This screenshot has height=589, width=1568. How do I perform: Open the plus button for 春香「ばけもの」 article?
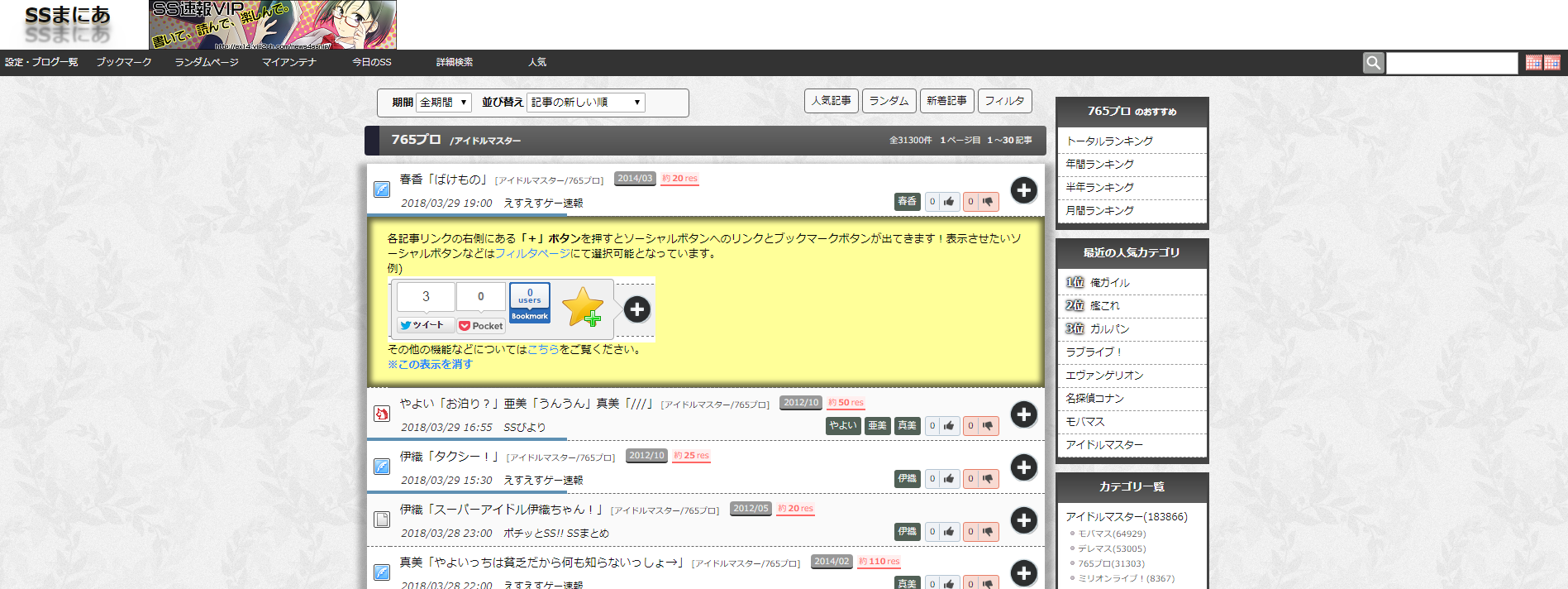(x=1023, y=190)
